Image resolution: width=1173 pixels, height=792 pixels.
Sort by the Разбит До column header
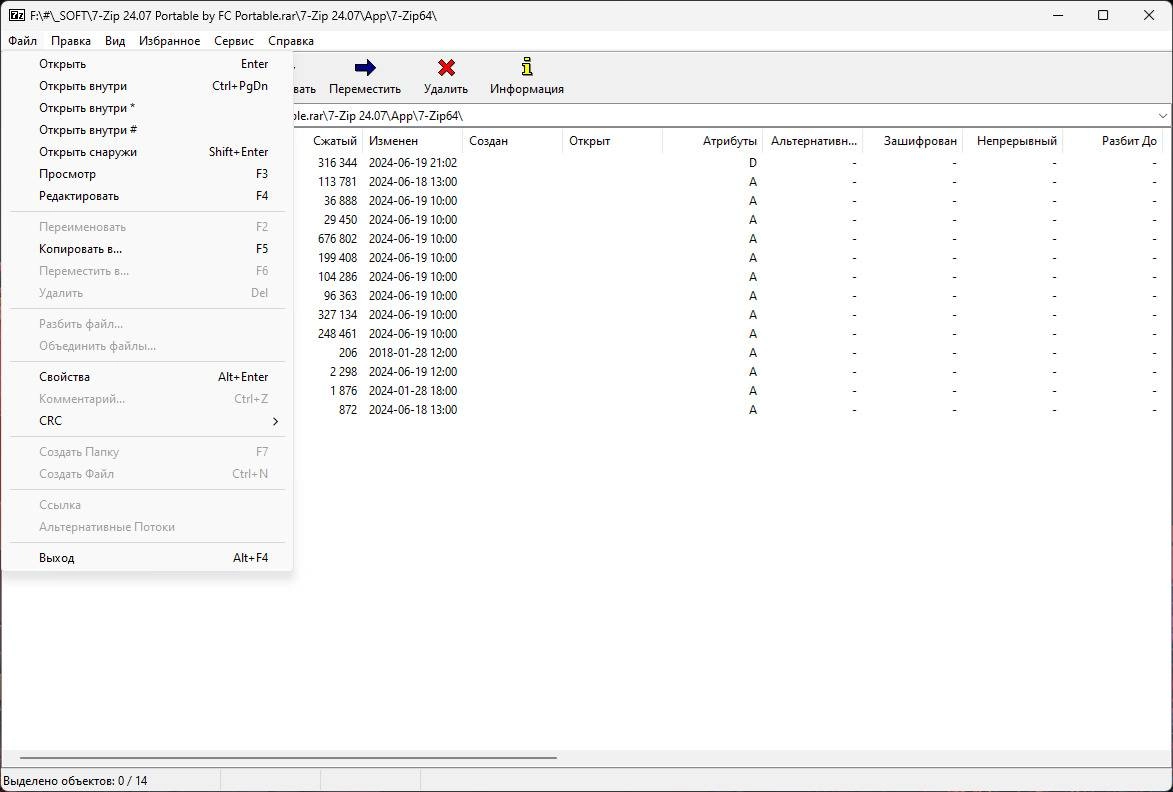coord(1112,141)
